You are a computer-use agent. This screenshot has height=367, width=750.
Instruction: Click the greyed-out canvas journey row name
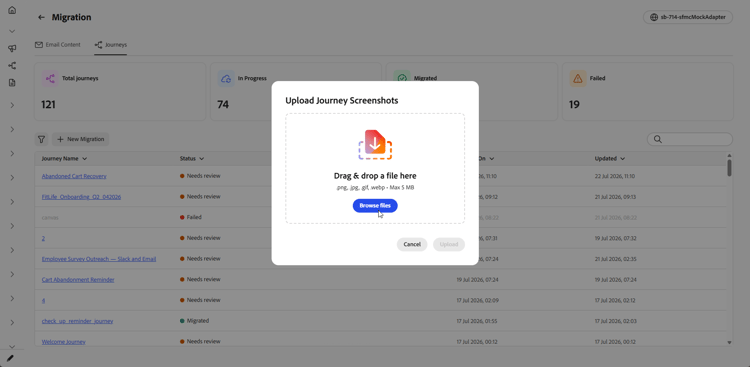point(50,217)
